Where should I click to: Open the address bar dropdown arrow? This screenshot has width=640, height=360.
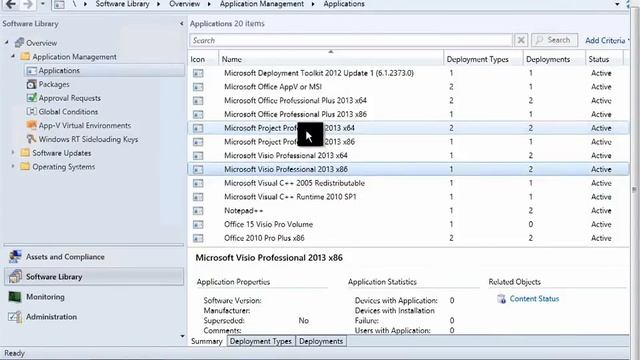(x=617, y=4)
